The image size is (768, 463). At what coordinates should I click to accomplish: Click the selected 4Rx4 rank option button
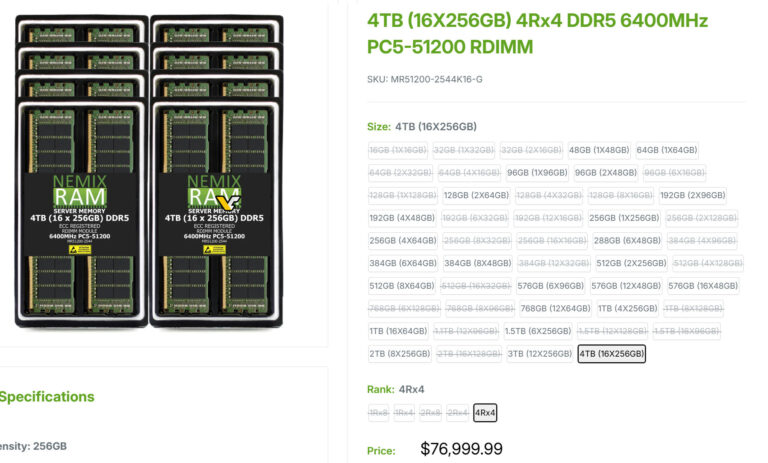pos(485,412)
